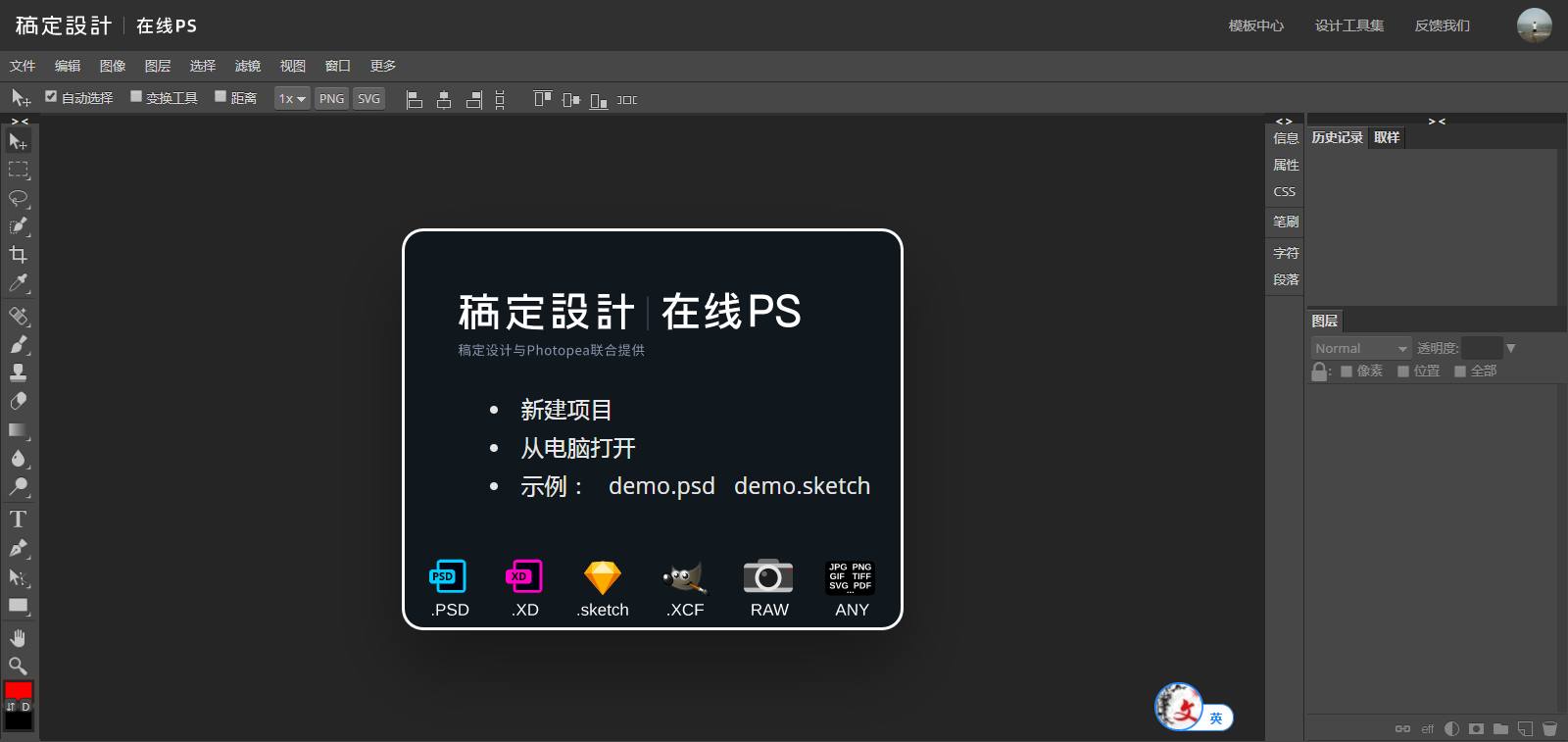
Task: Select the Dodge tool
Action: click(18, 486)
